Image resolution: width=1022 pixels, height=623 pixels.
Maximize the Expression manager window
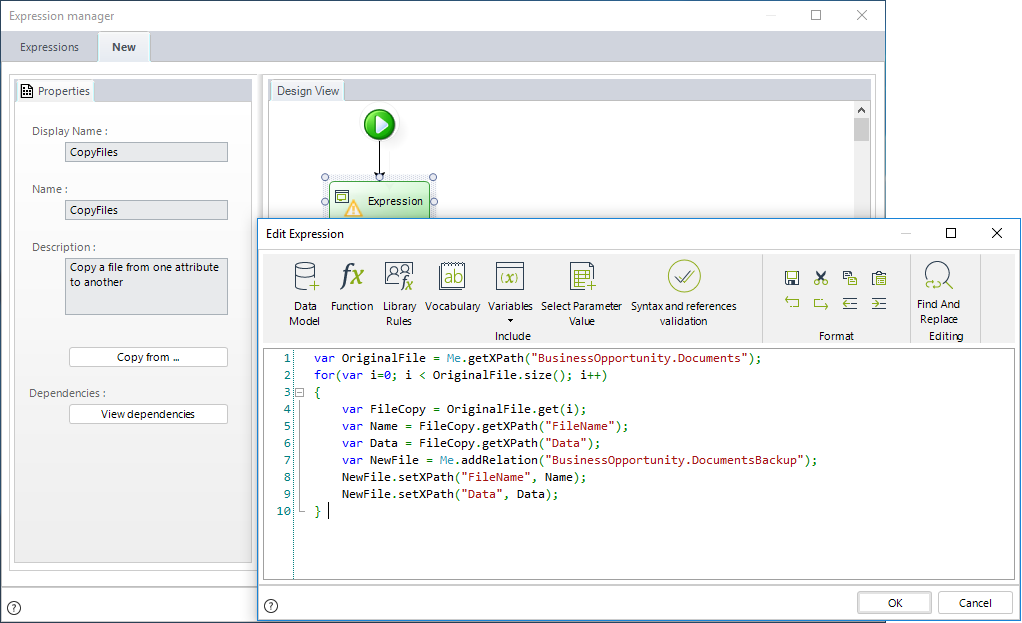816,15
